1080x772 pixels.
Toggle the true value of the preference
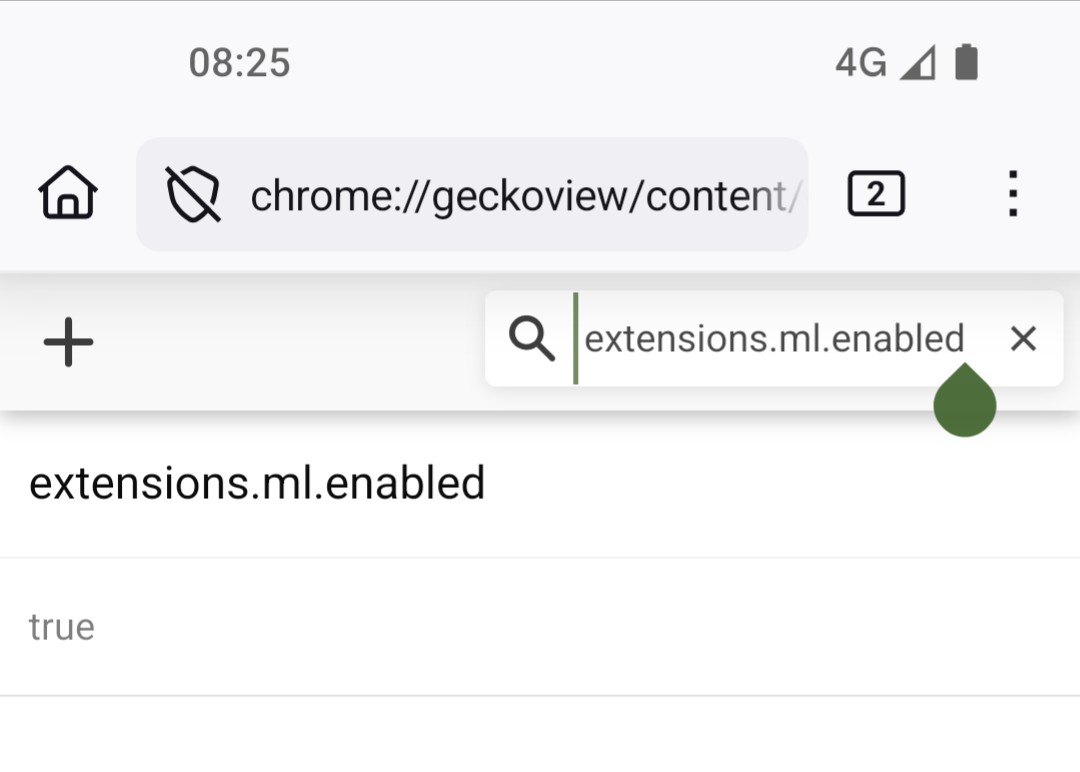point(62,628)
